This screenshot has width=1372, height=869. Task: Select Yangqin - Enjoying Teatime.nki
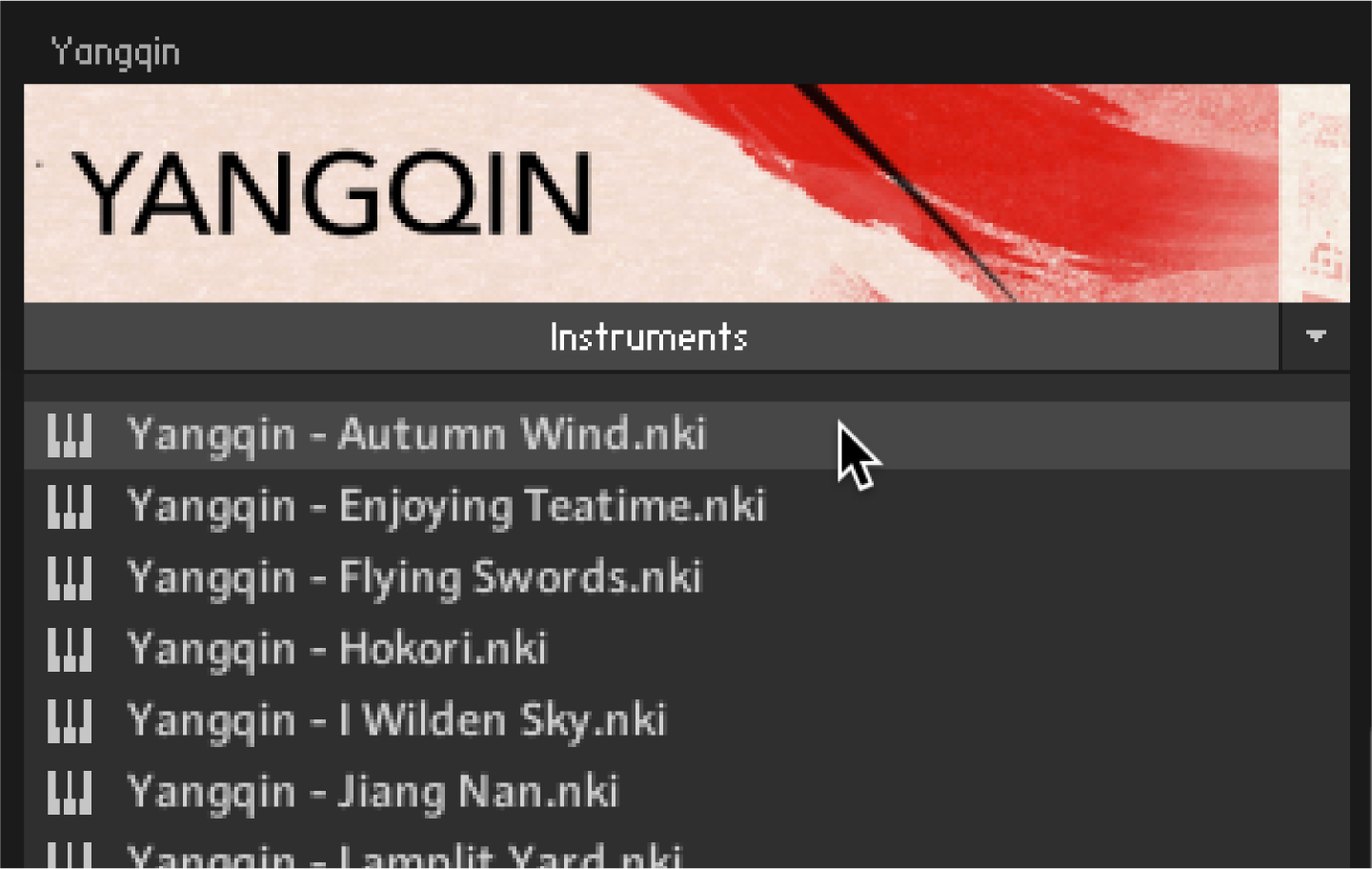pos(686,507)
